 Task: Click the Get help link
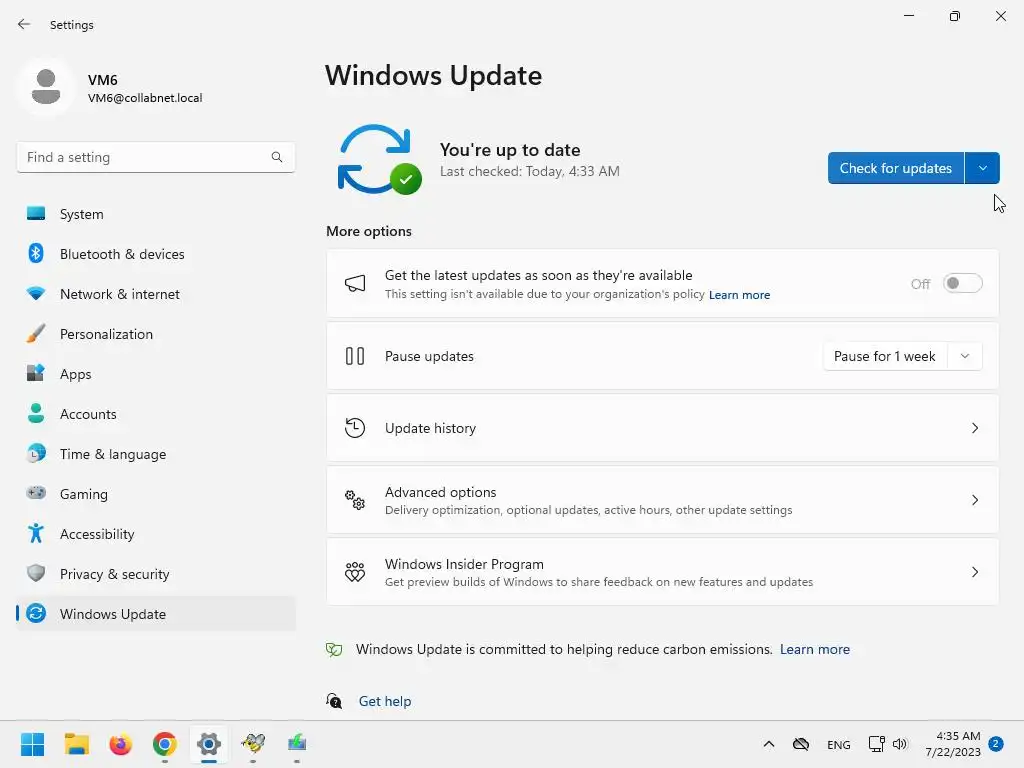pyautogui.click(x=385, y=701)
